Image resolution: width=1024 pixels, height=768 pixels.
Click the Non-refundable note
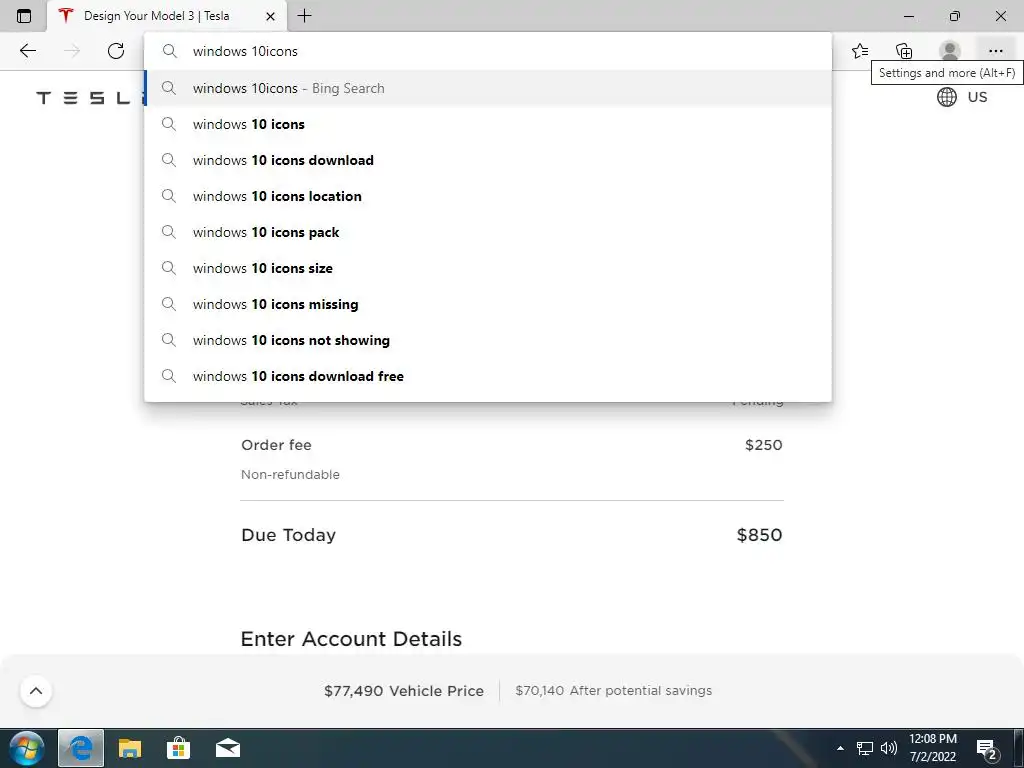point(290,475)
